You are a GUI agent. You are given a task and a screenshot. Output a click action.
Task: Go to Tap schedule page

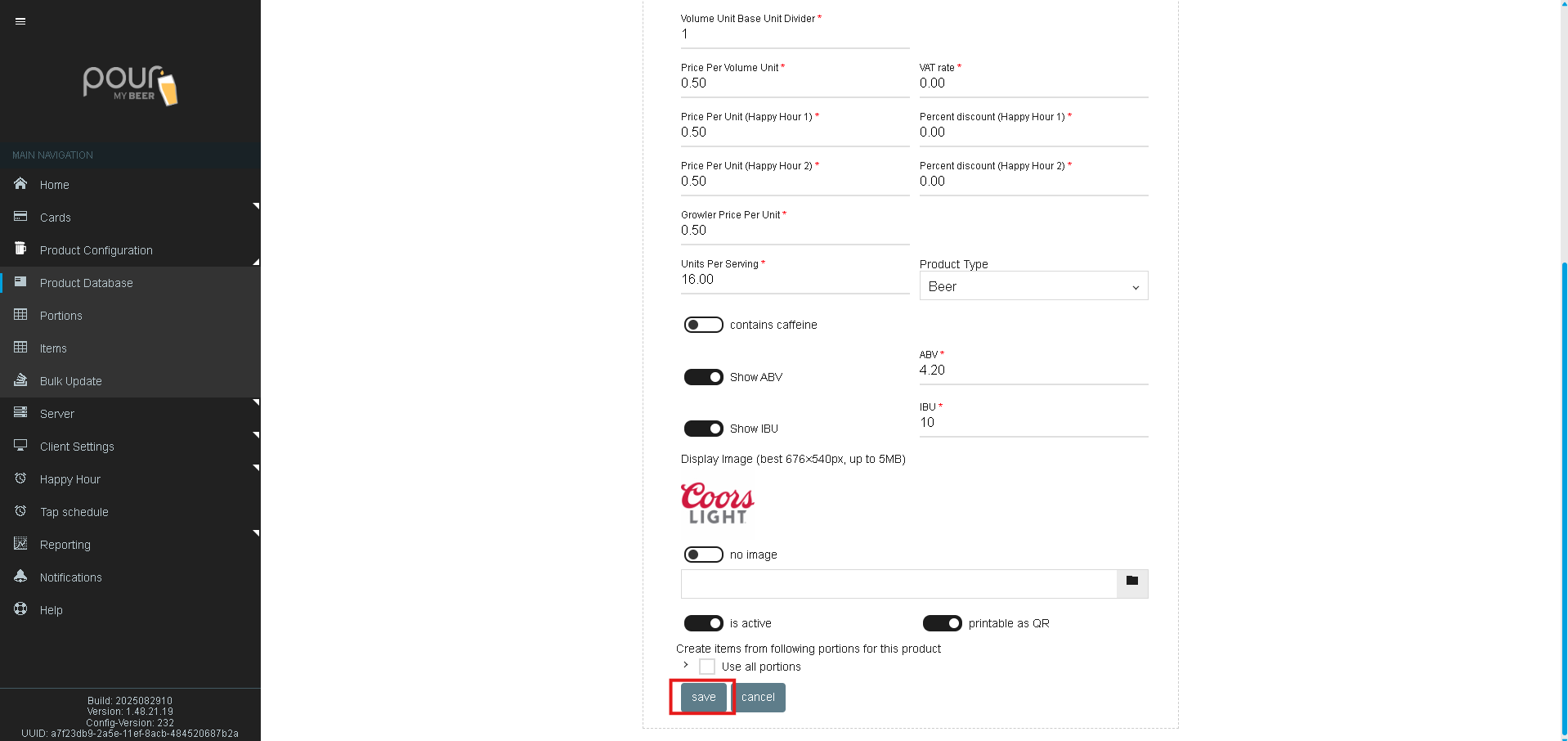coord(74,512)
